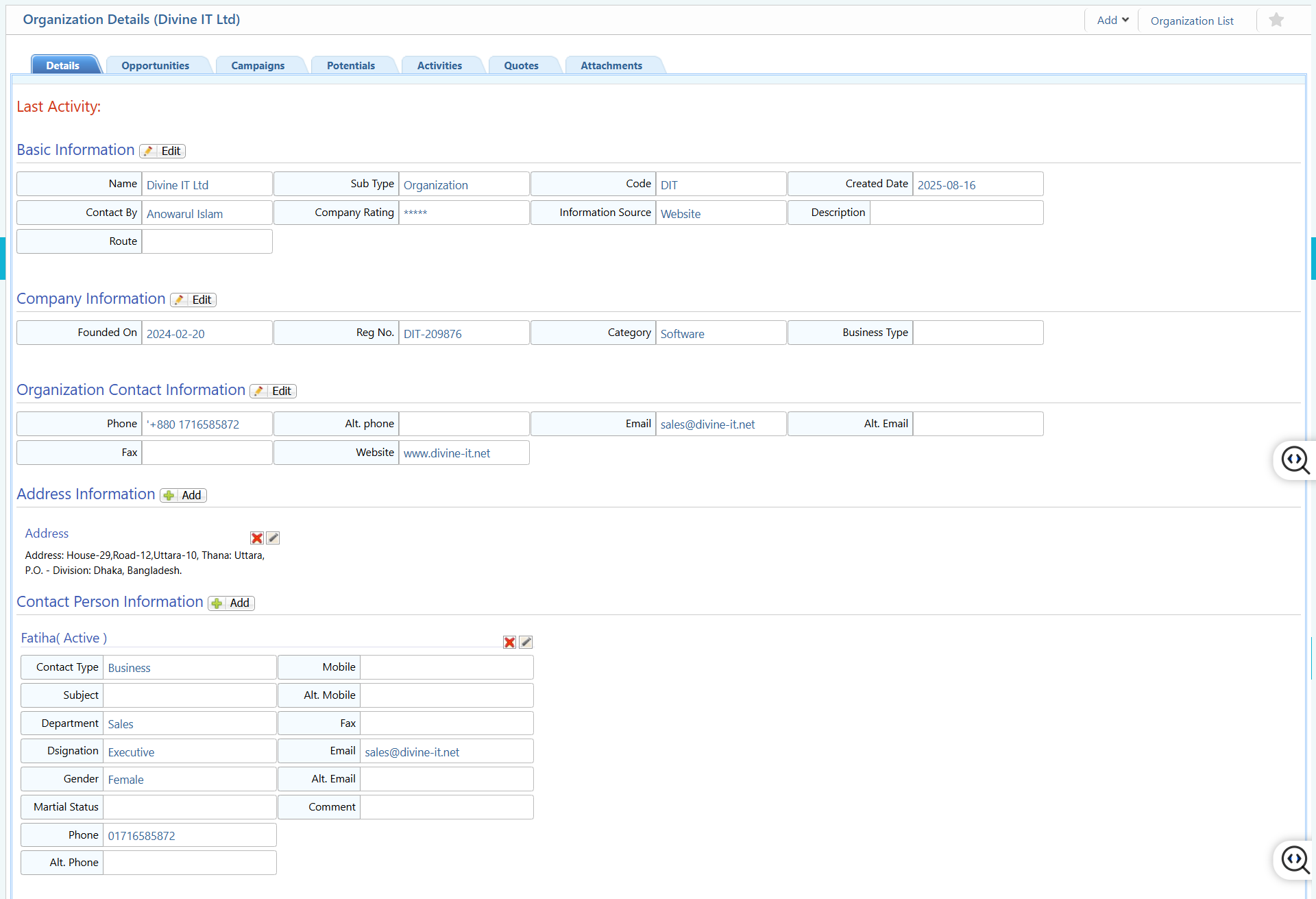Edit the Fatiha contact pencil icon
The height and width of the screenshot is (899, 1316).
coord(526,643)
